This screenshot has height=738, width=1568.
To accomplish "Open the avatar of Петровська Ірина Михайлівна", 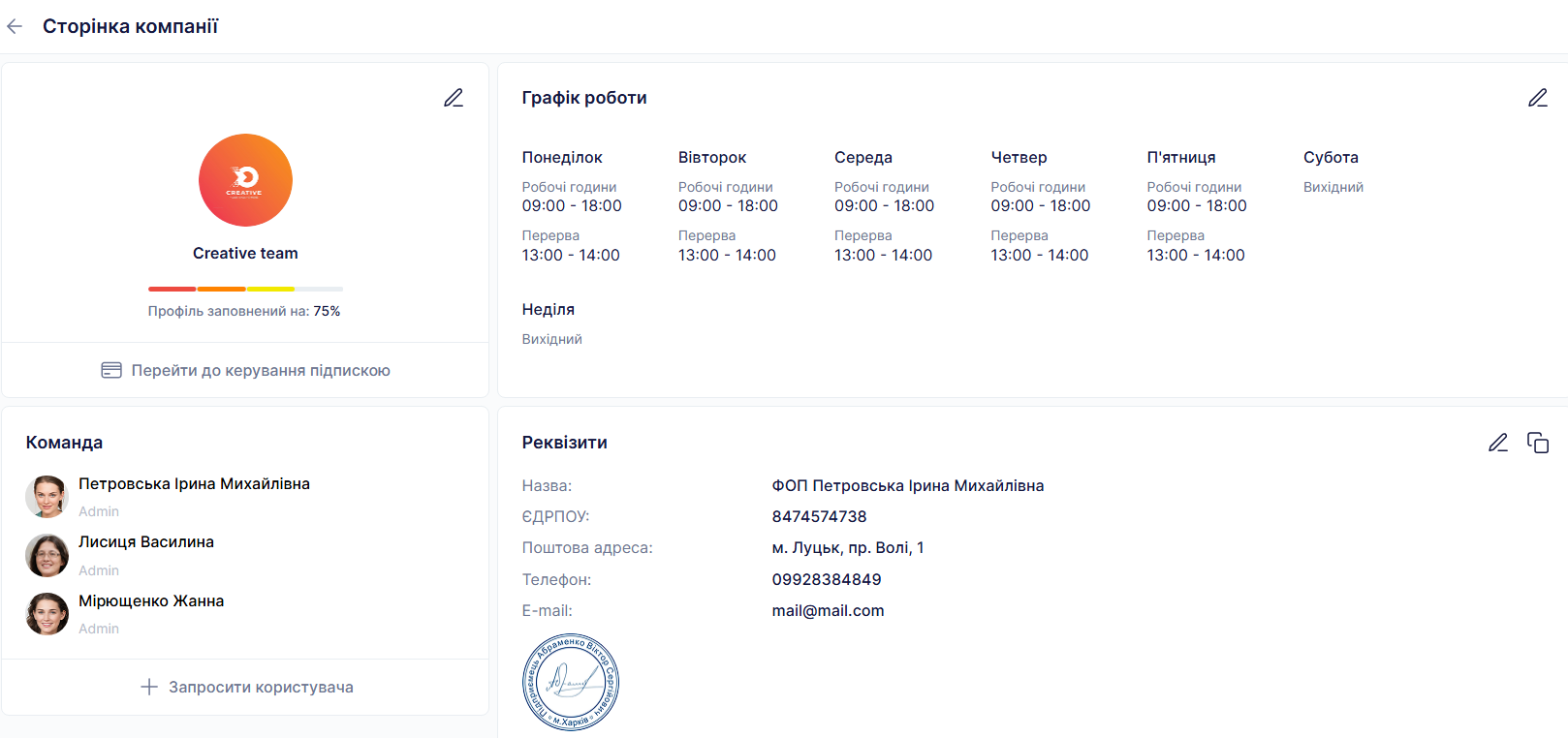I will [47, 497].
